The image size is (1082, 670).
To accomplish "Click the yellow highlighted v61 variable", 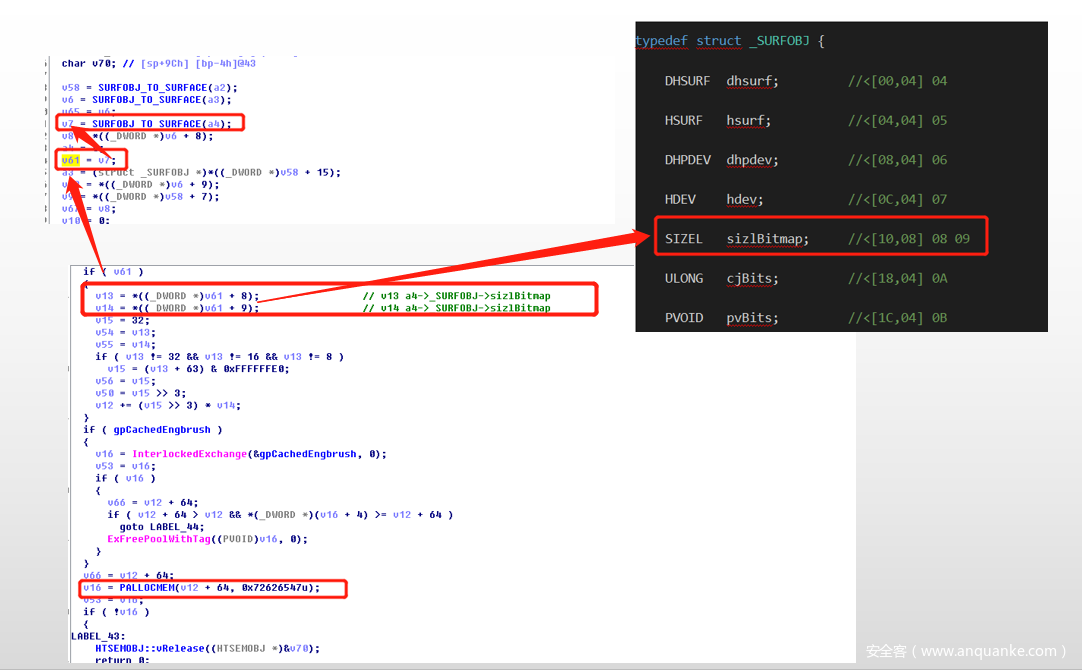I will 70,160.
